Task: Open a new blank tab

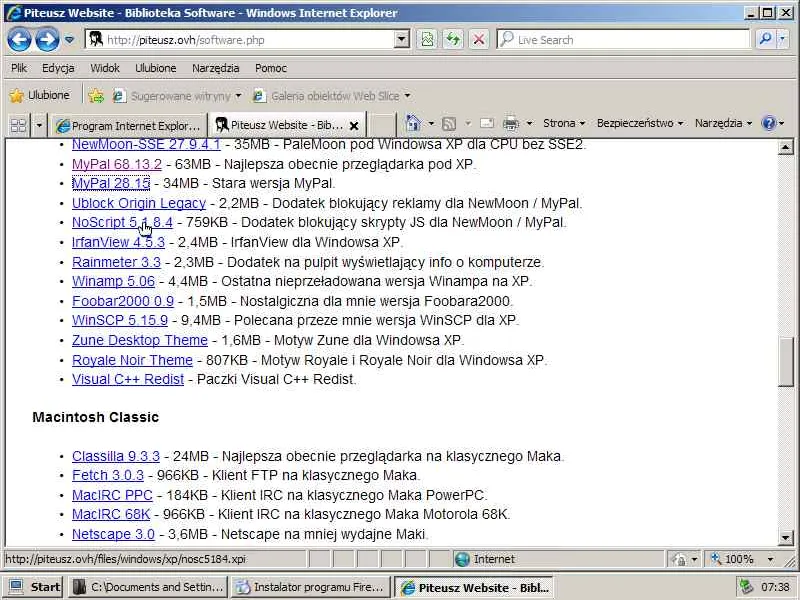Action: (382, 125)
